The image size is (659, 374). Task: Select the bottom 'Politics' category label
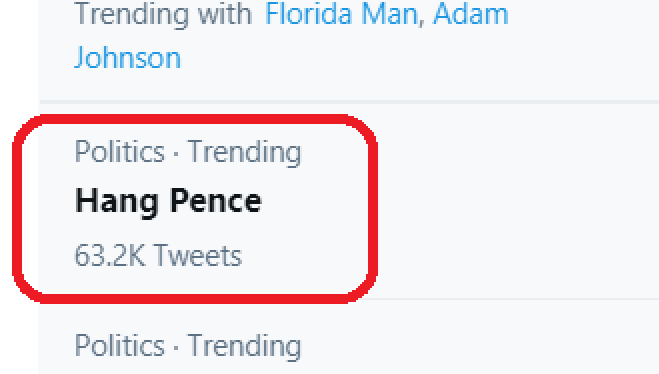(x=120, y=345)
